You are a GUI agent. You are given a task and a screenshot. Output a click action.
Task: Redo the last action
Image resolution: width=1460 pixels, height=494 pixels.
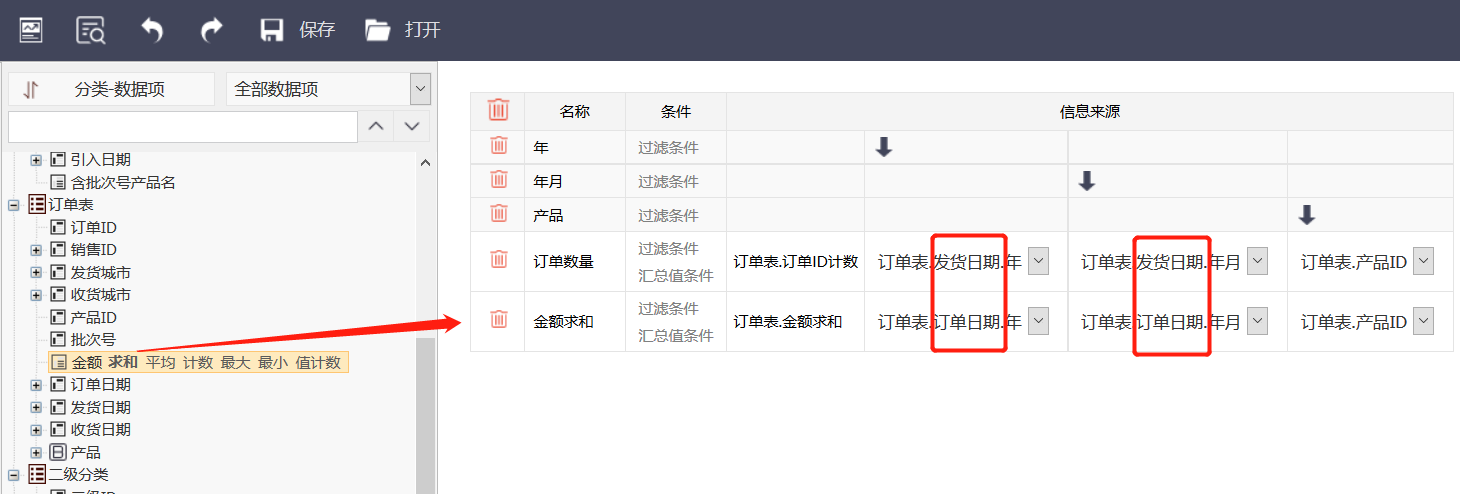[211, 30]
